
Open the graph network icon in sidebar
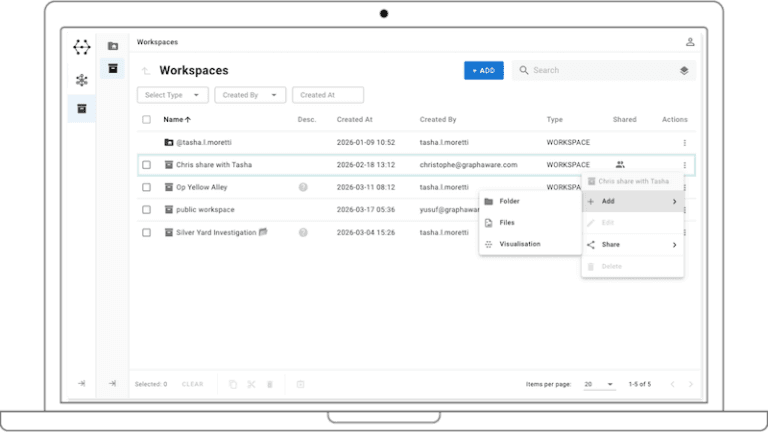tap(82, 79)
